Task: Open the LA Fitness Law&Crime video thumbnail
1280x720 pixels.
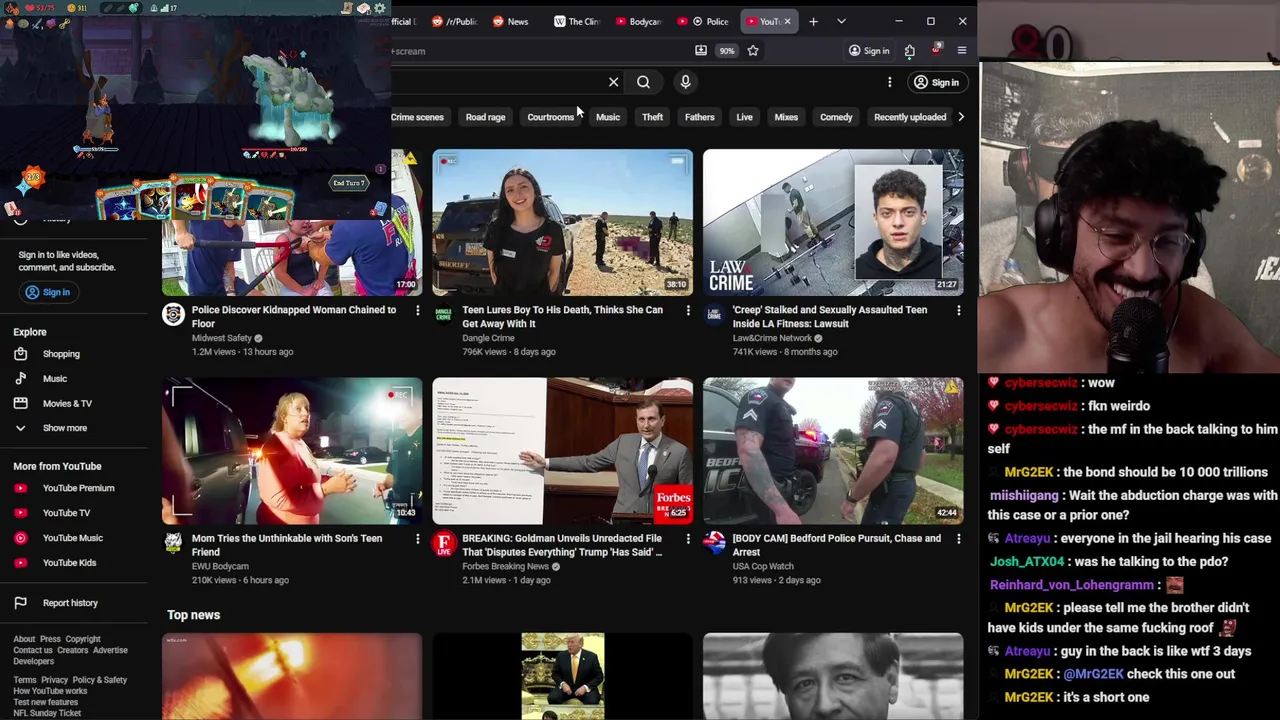Action: tap(833, 222)
